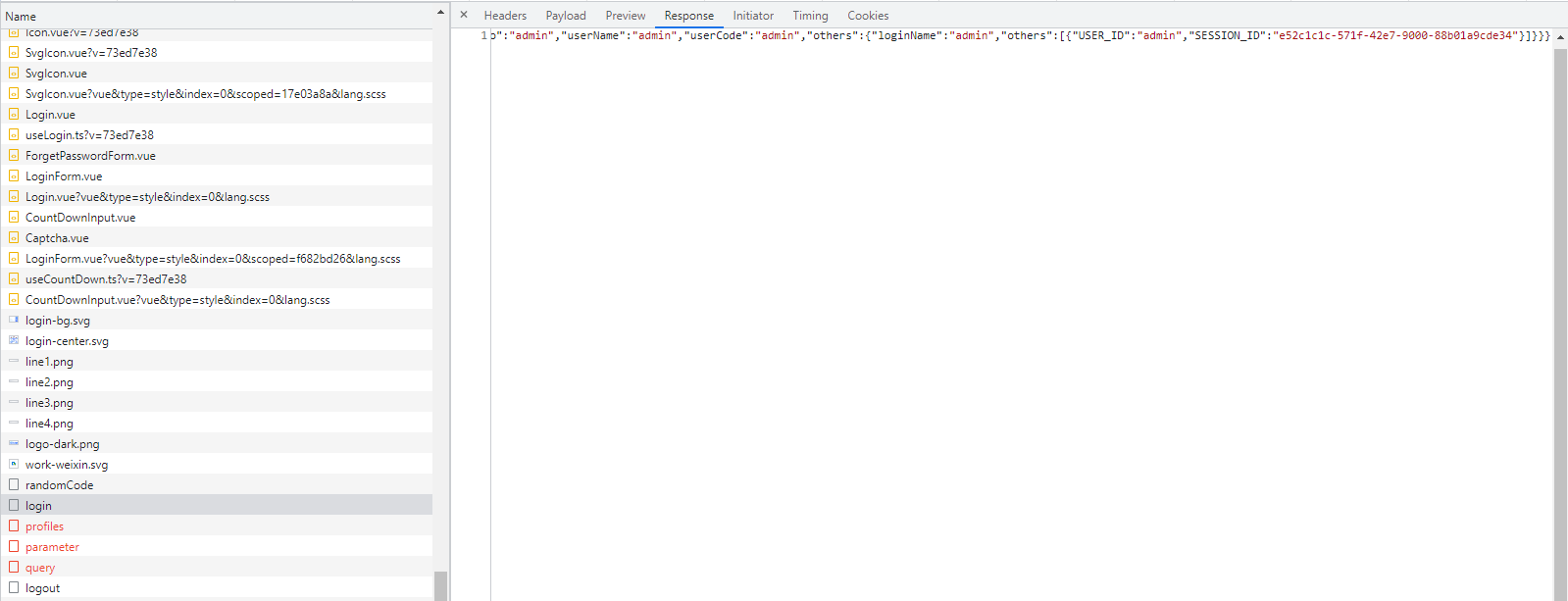Viewport: 1568px width, 601px height.
Task: Select the ForgetPasswordForm.vue request
Action: click(90, 156)
